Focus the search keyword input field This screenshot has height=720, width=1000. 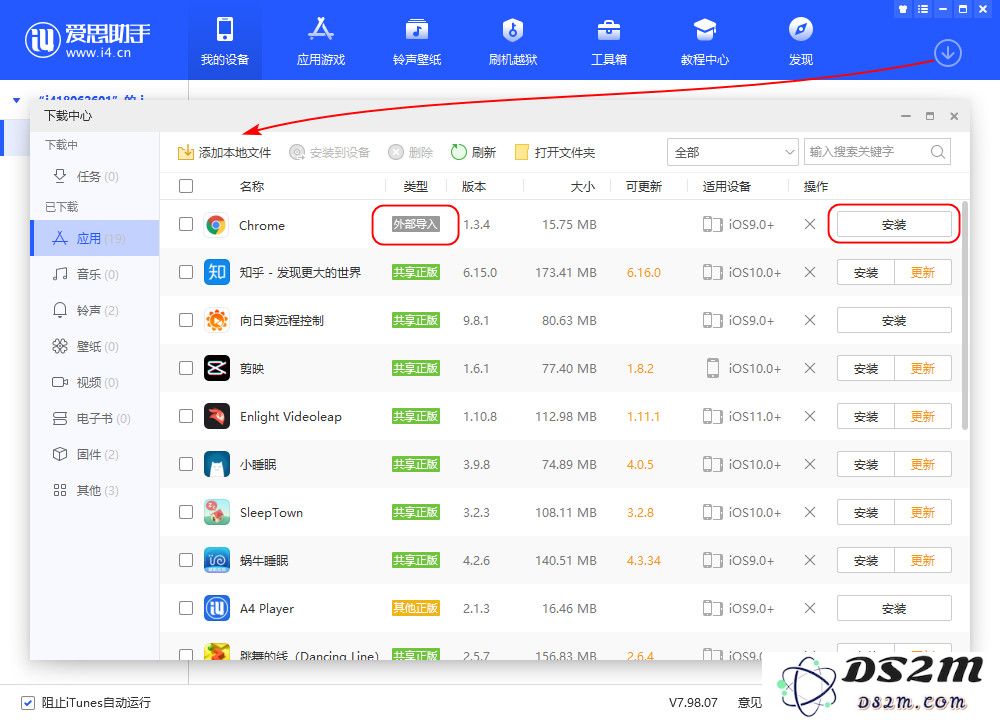tap(867, 152)
